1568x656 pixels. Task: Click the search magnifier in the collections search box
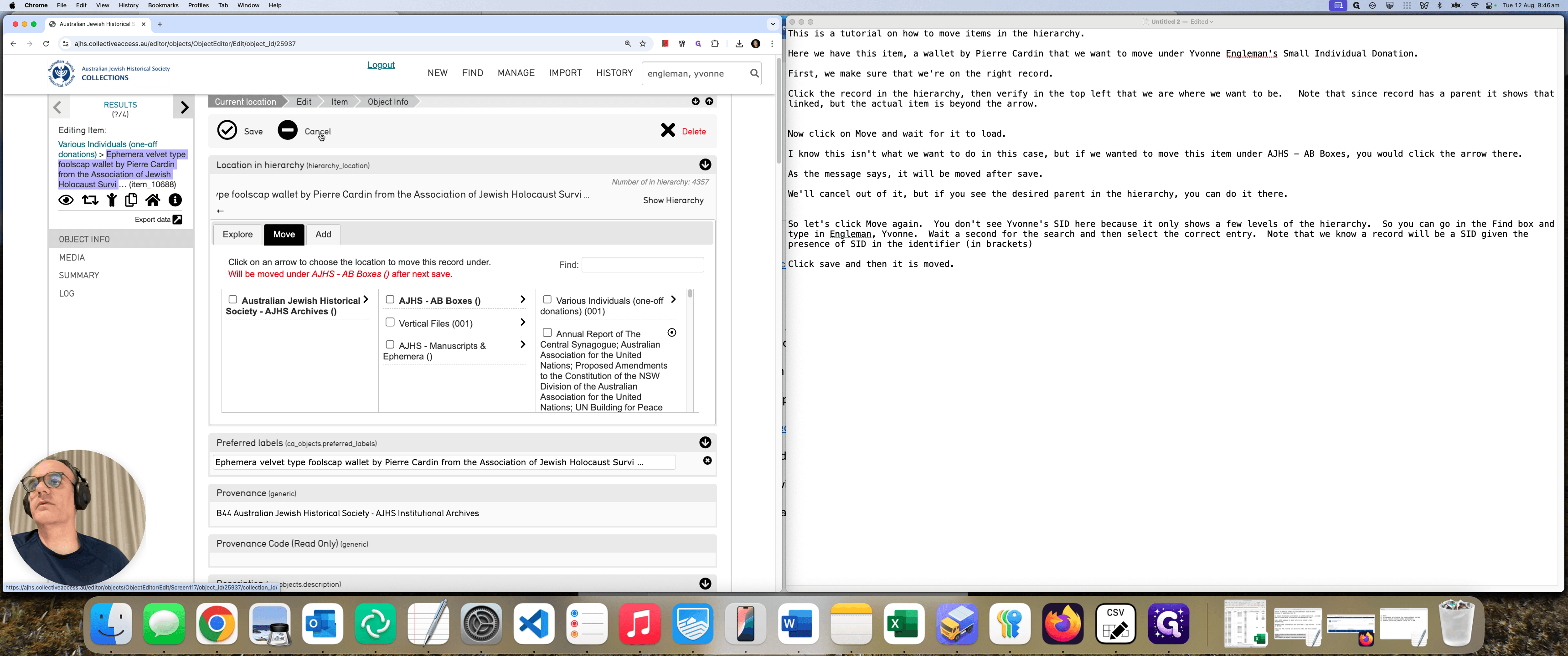click(754, 74)
